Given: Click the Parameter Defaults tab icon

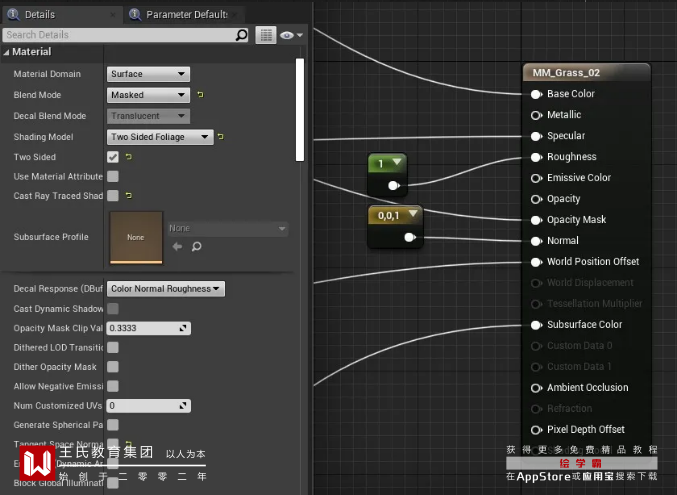Looking at the screenshot, I should (x=135, y=14).
